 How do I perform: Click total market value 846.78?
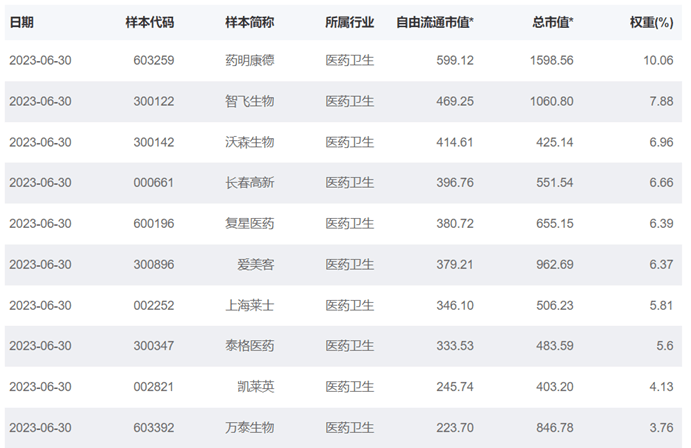pyautogui.click(x=555, y=428)
